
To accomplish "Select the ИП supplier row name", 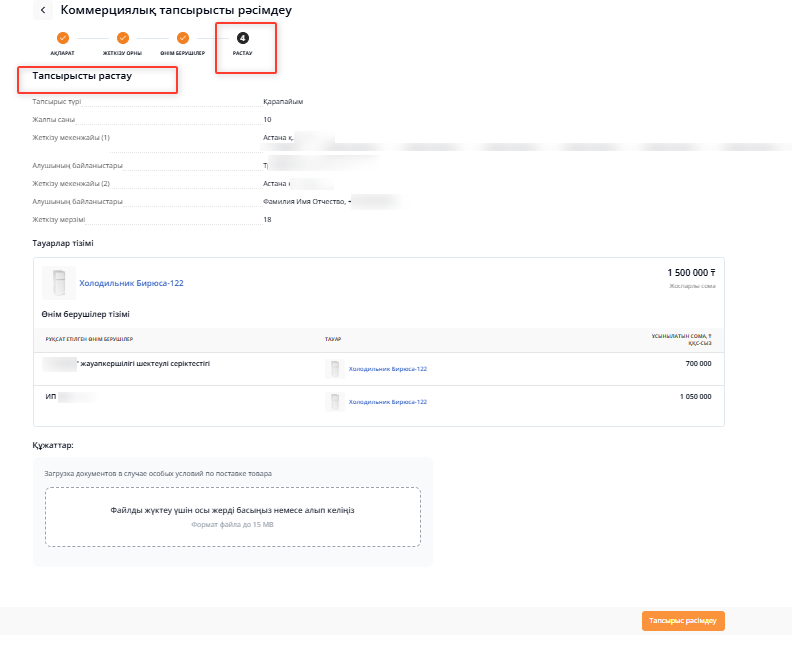I will [x=52, y=397].
